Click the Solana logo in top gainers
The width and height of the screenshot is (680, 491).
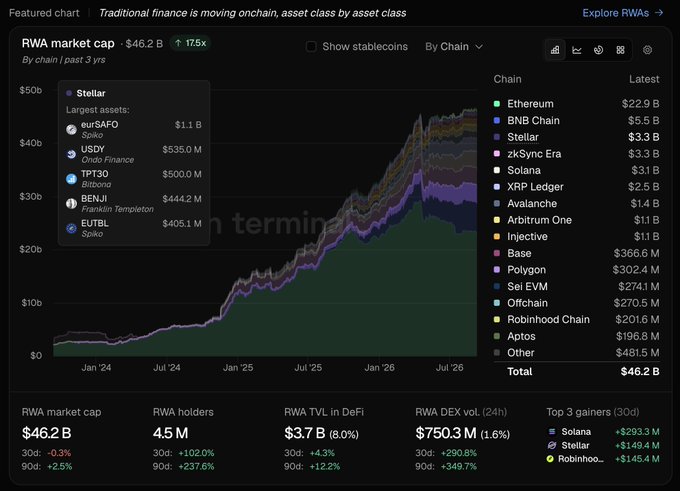point(552,432)
